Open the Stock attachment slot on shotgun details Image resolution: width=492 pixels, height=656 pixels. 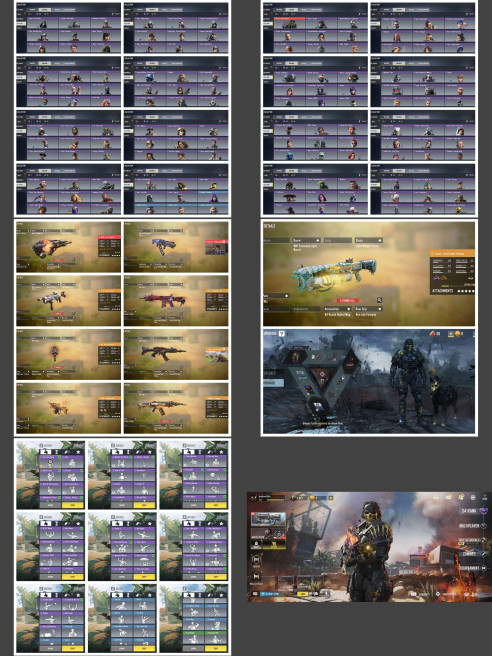(369, 241)
